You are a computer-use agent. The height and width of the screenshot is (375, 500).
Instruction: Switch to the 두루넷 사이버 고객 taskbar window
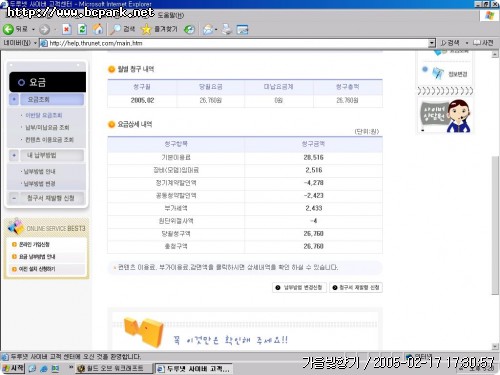click(x=194, y=368)
